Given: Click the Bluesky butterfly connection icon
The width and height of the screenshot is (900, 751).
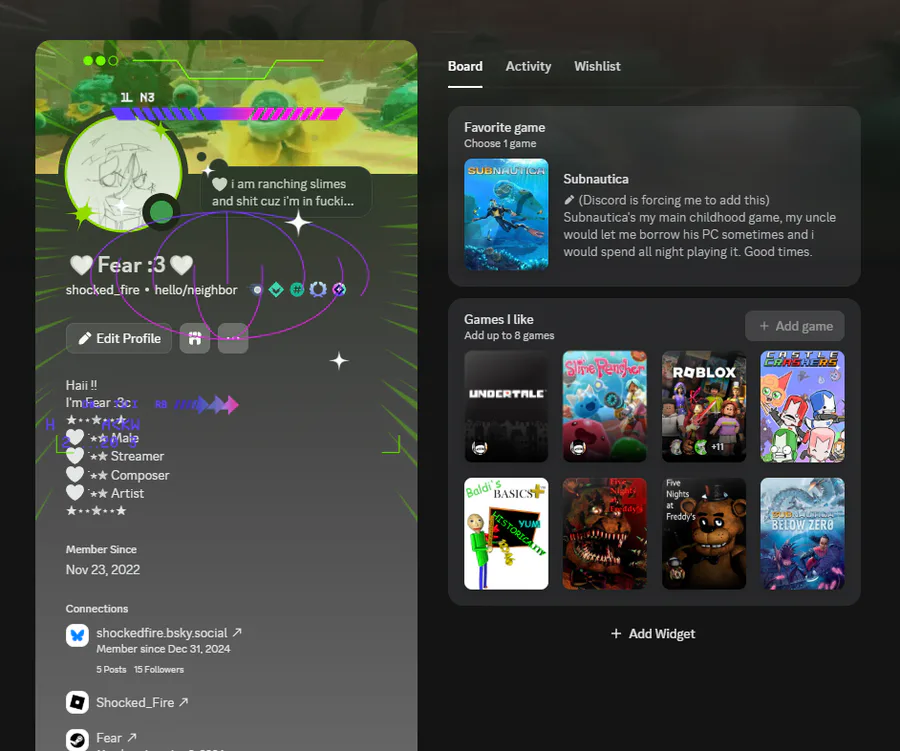Looking at the screenshot, I should 77,636.
